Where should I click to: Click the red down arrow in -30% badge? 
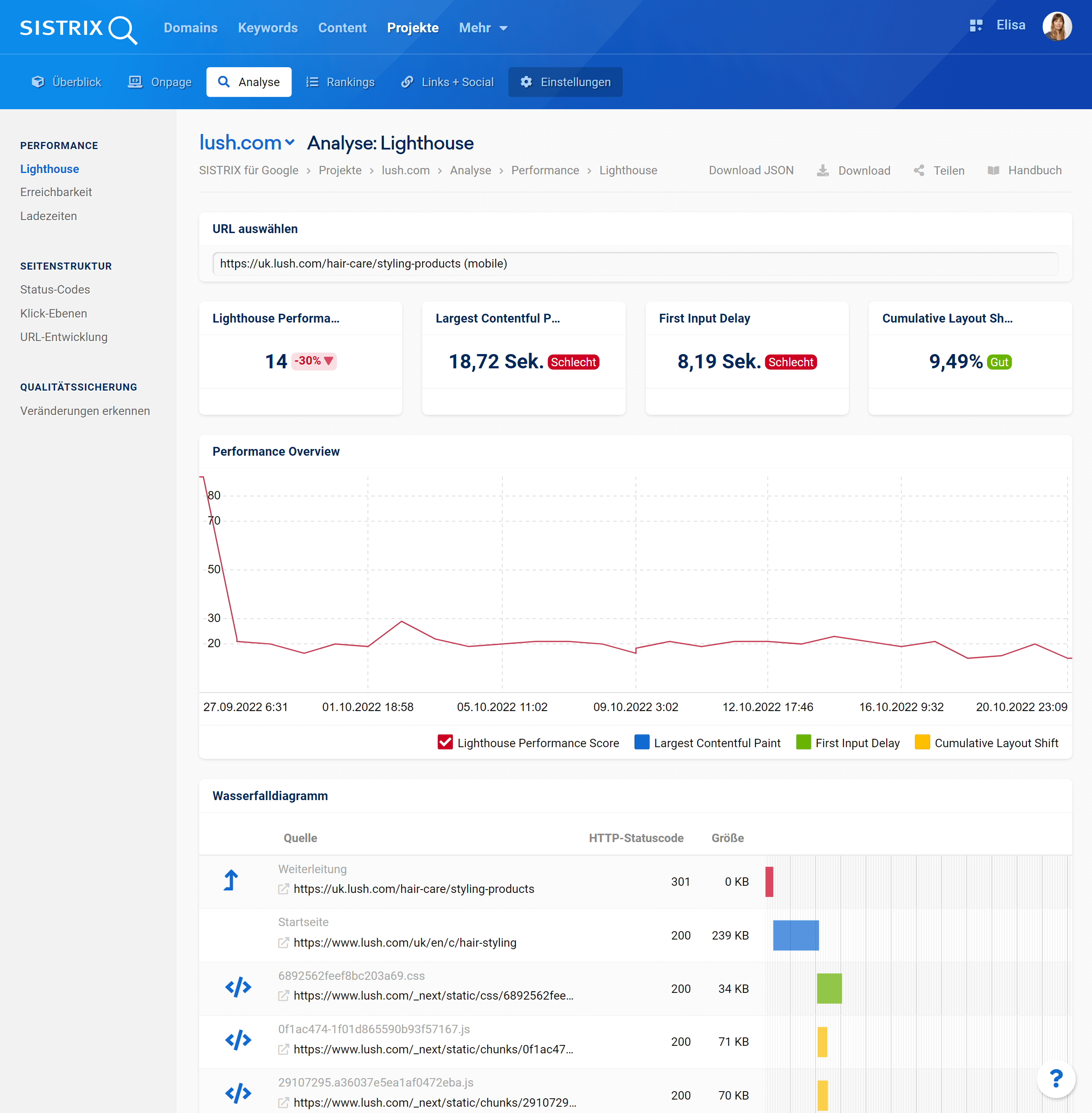tap(328, 361)
